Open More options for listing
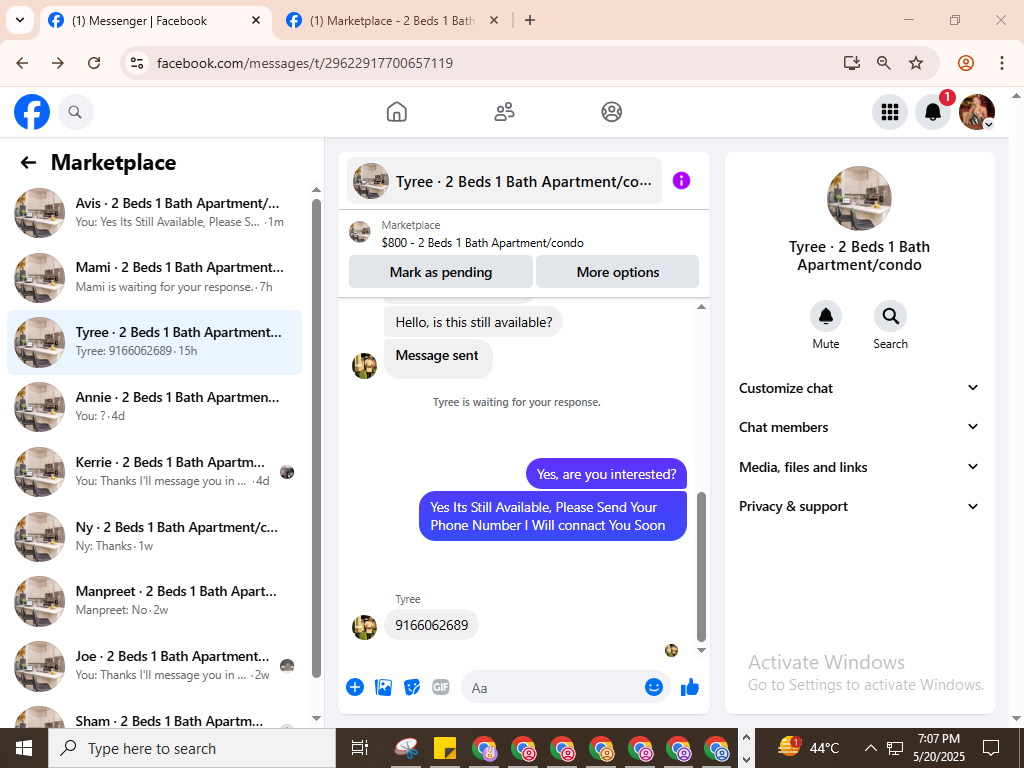The image size is (1024, 768). (x=618, y=272)
